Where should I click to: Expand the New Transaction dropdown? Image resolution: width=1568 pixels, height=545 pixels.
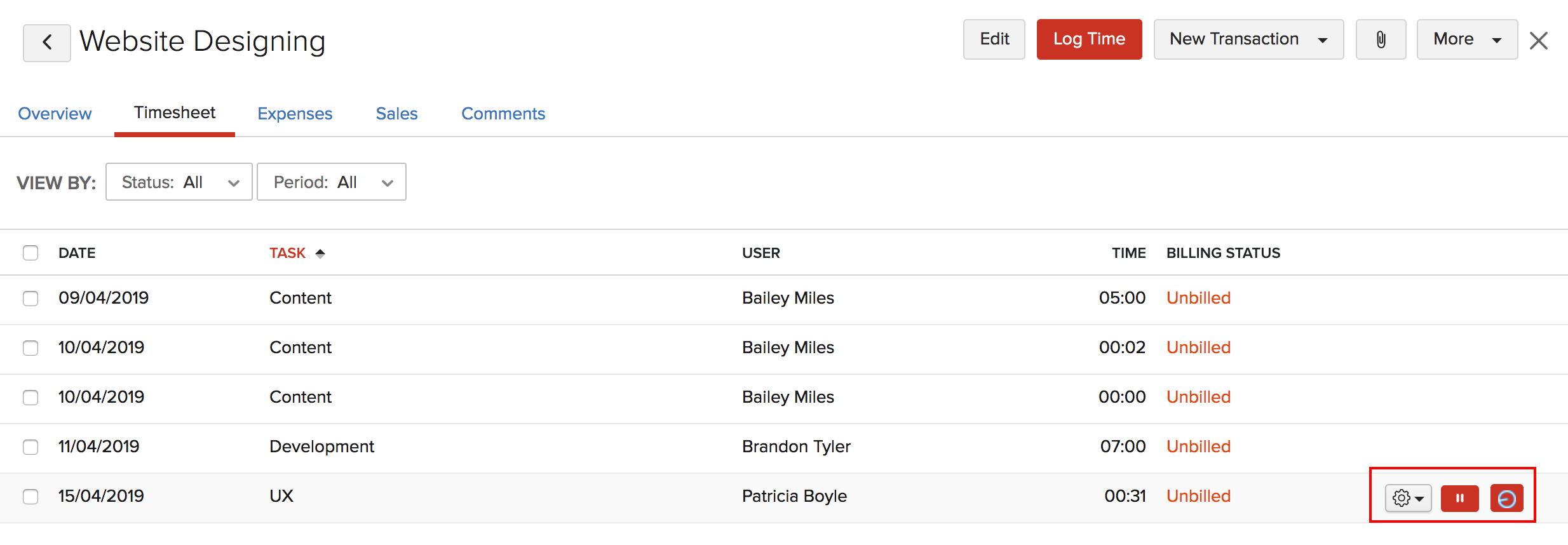click(x=1248, y=39)
